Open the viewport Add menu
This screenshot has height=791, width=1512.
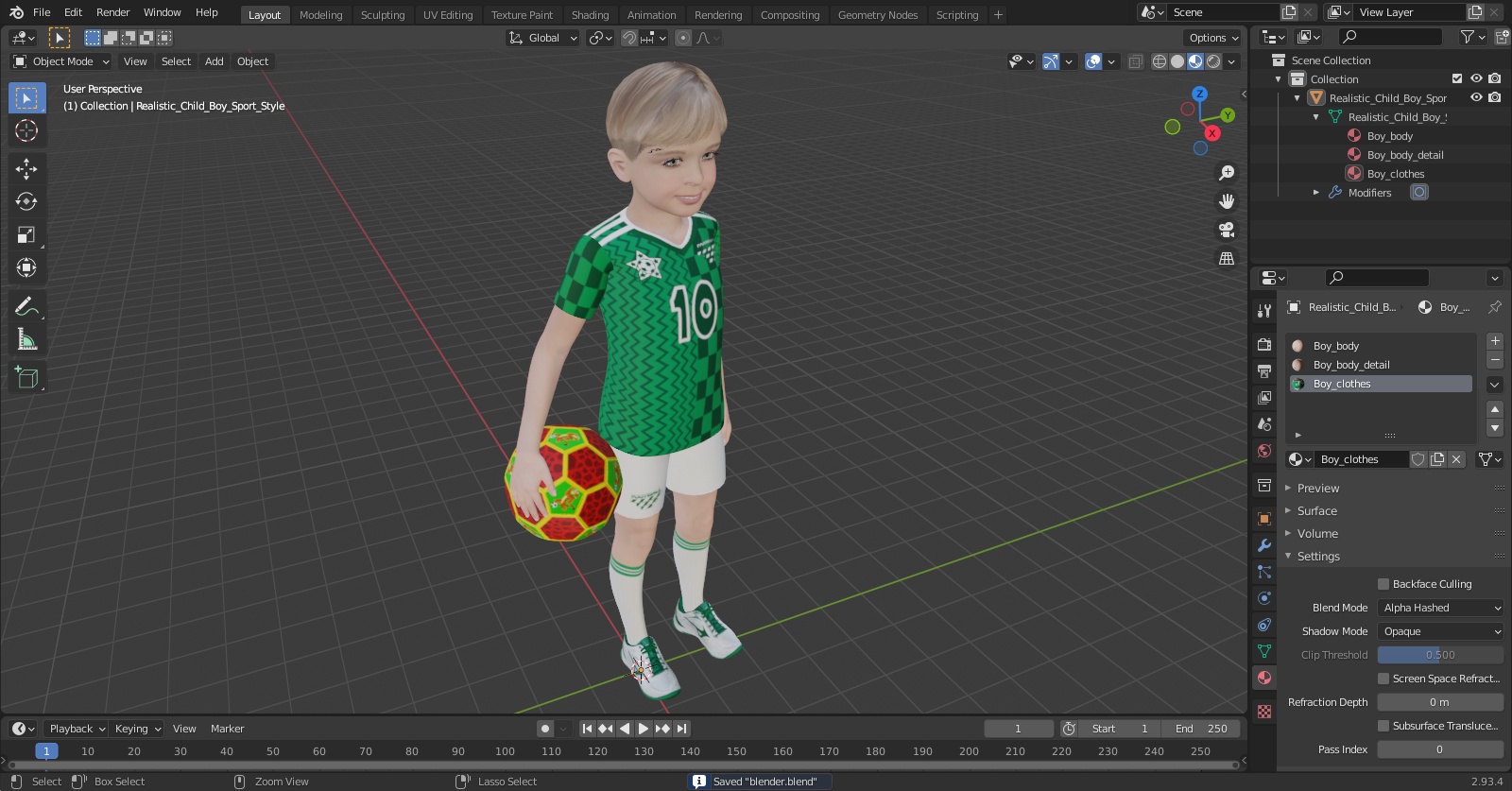[215, 61]
